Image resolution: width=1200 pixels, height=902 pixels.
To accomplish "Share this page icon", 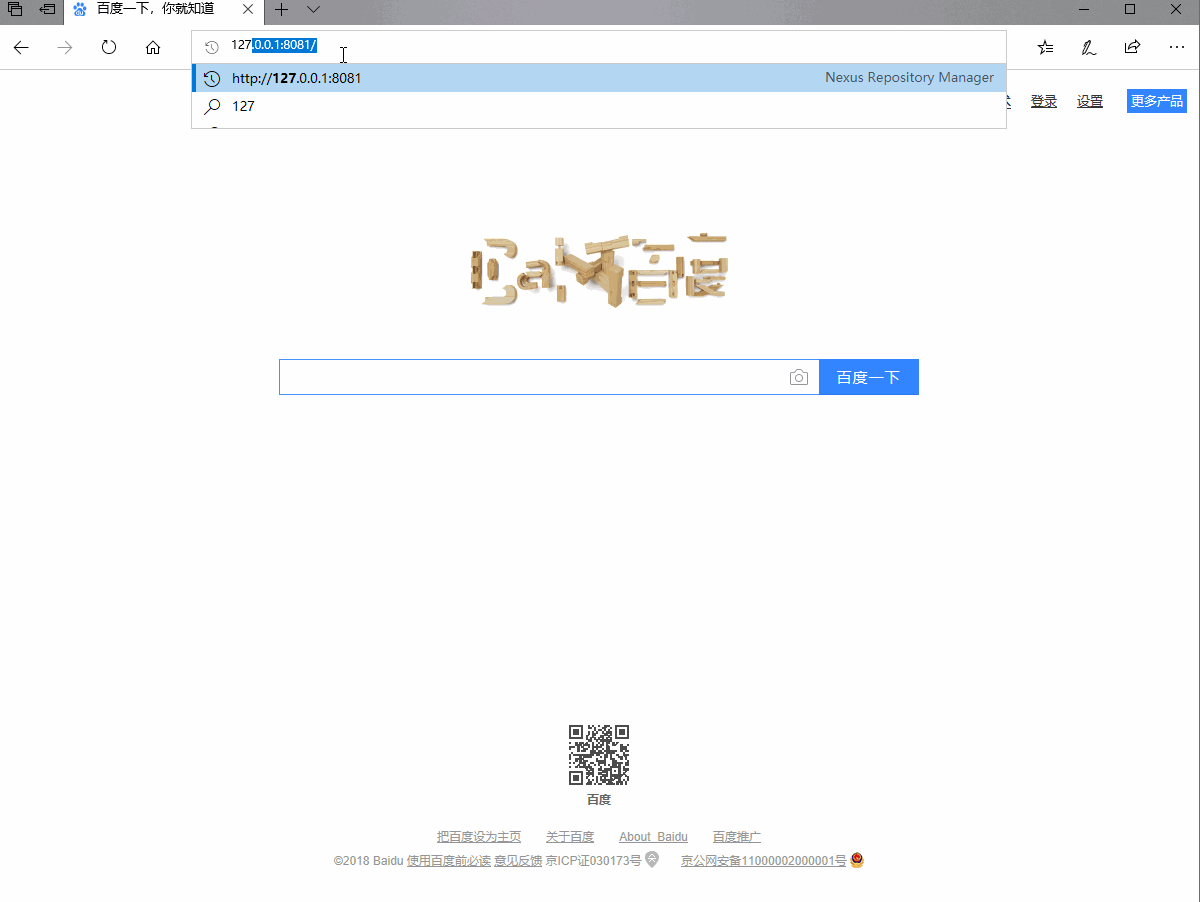I will pyautogui.click(x=1133, y=47).
